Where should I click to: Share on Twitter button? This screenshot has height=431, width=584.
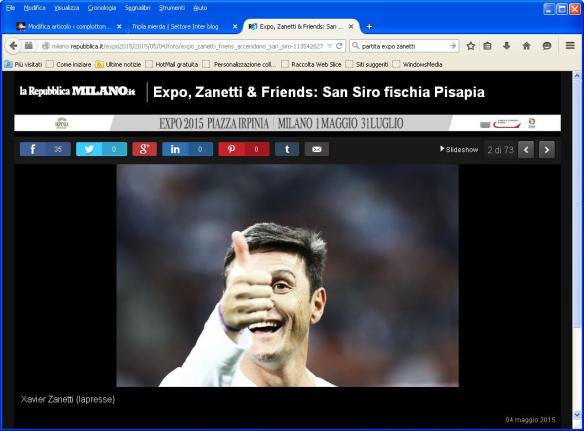click(101, 149)
